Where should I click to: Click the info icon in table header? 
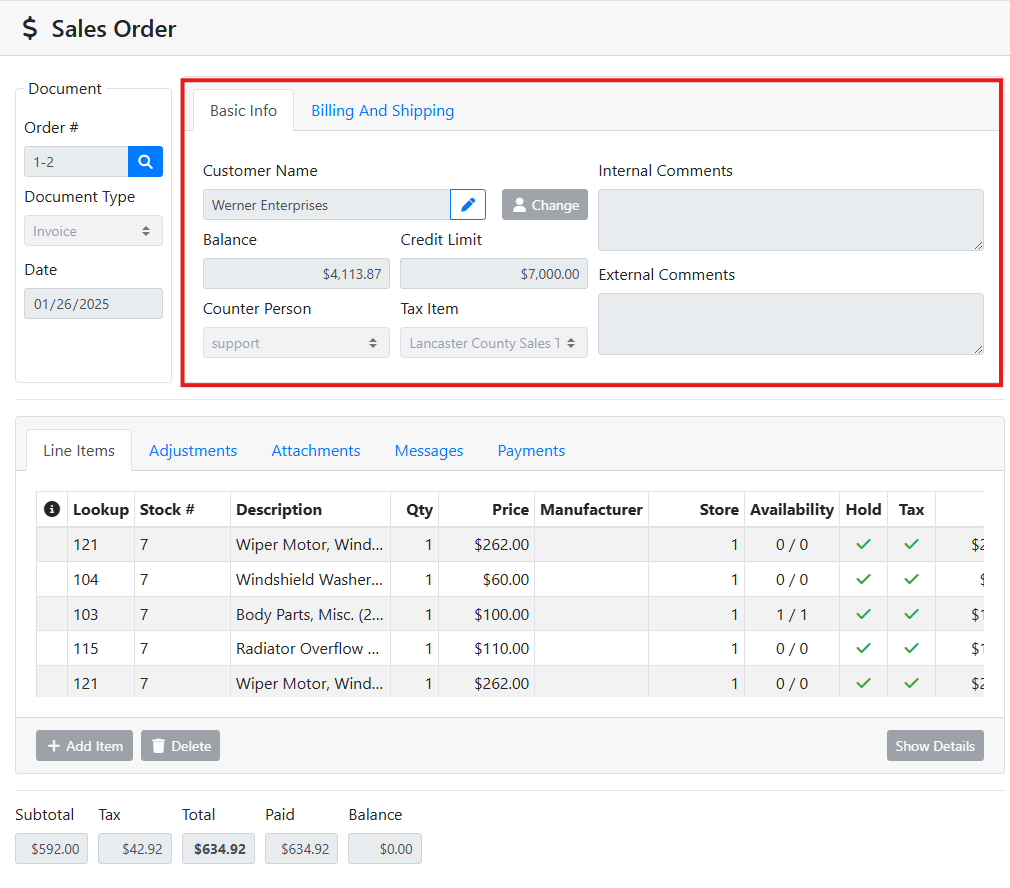click(x=52, y=510)
